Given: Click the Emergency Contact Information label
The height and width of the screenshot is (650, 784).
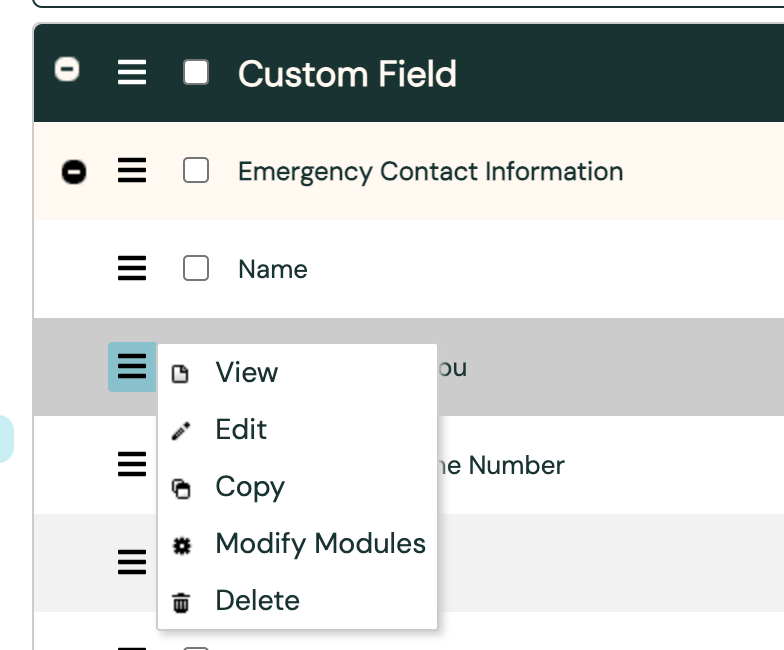Looking at the screenshot, I should click(430, 171).
